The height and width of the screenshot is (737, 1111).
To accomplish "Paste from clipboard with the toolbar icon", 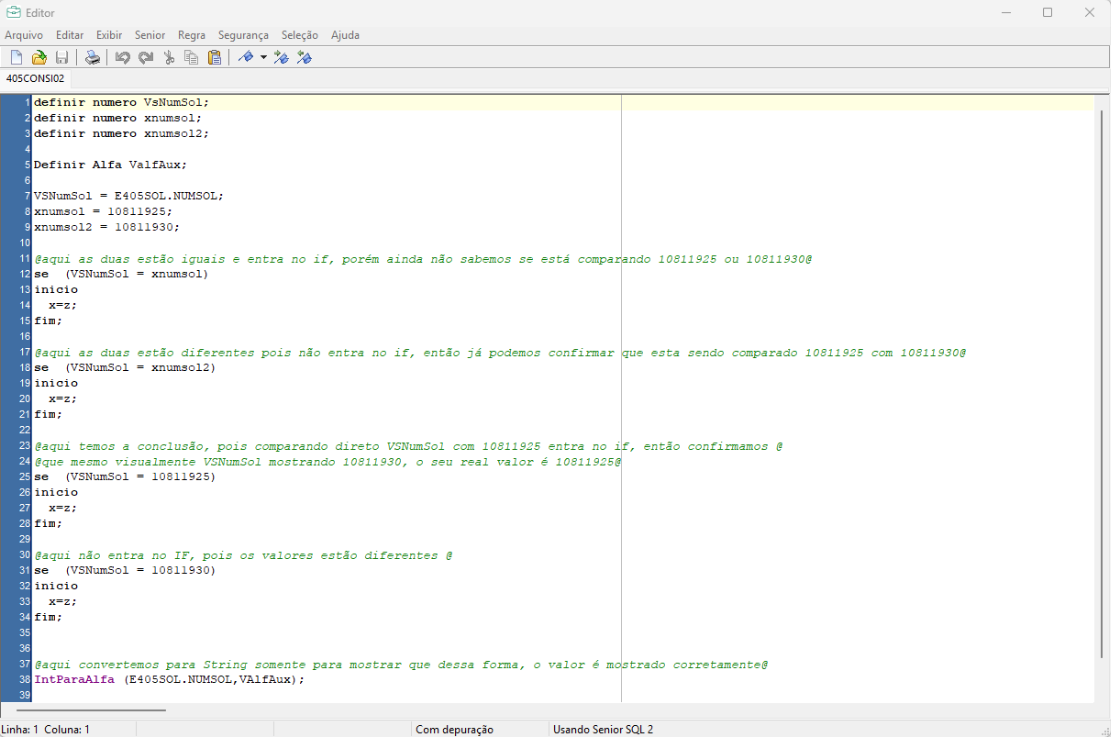I will tap(214, 57).
